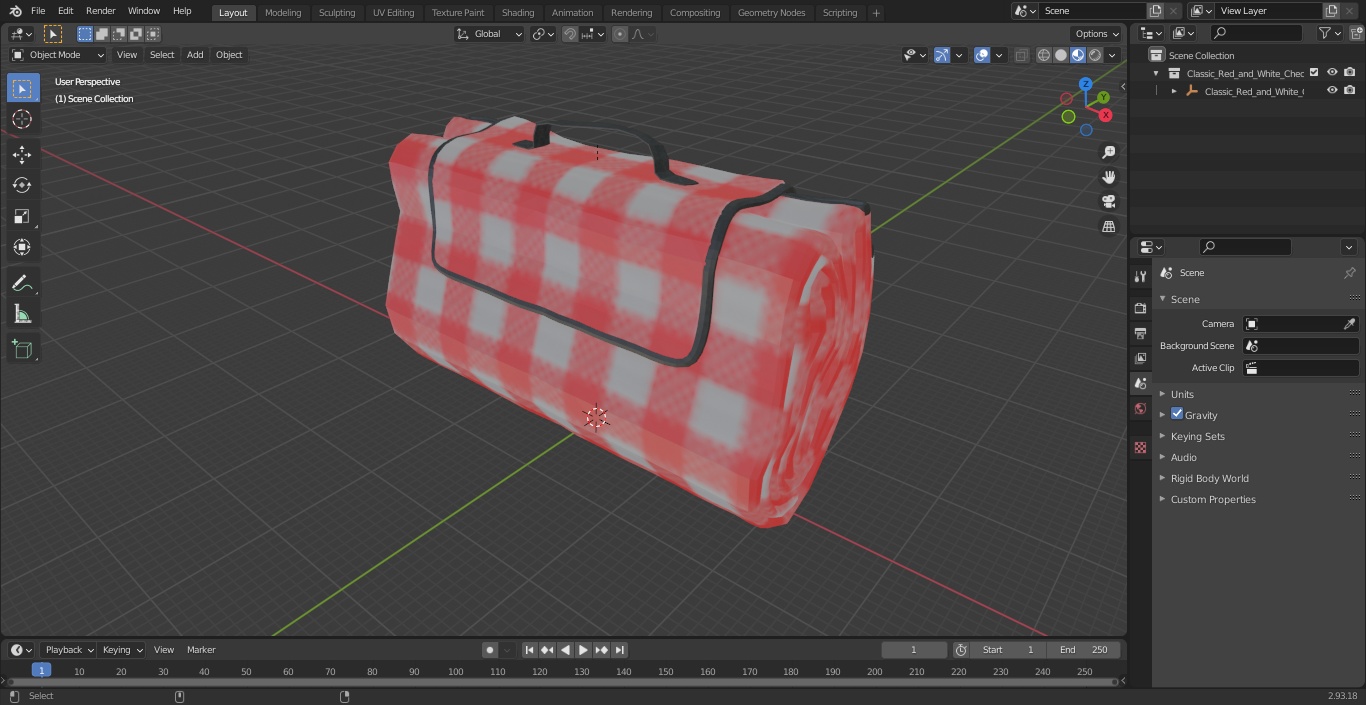Select the Annotate tool
The height and width of the screenshot is (705, 1366).
click(x=22, y=284)
